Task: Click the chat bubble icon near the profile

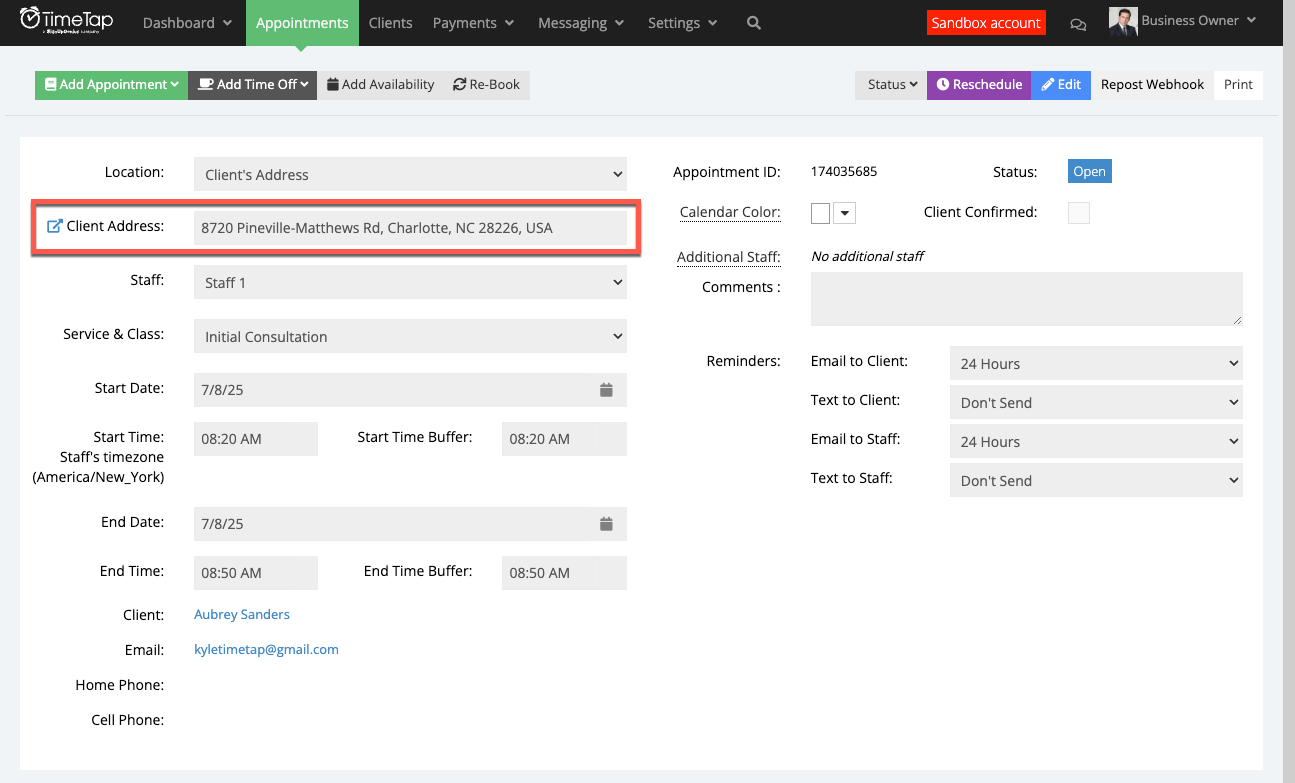Action: [1078, 23]
